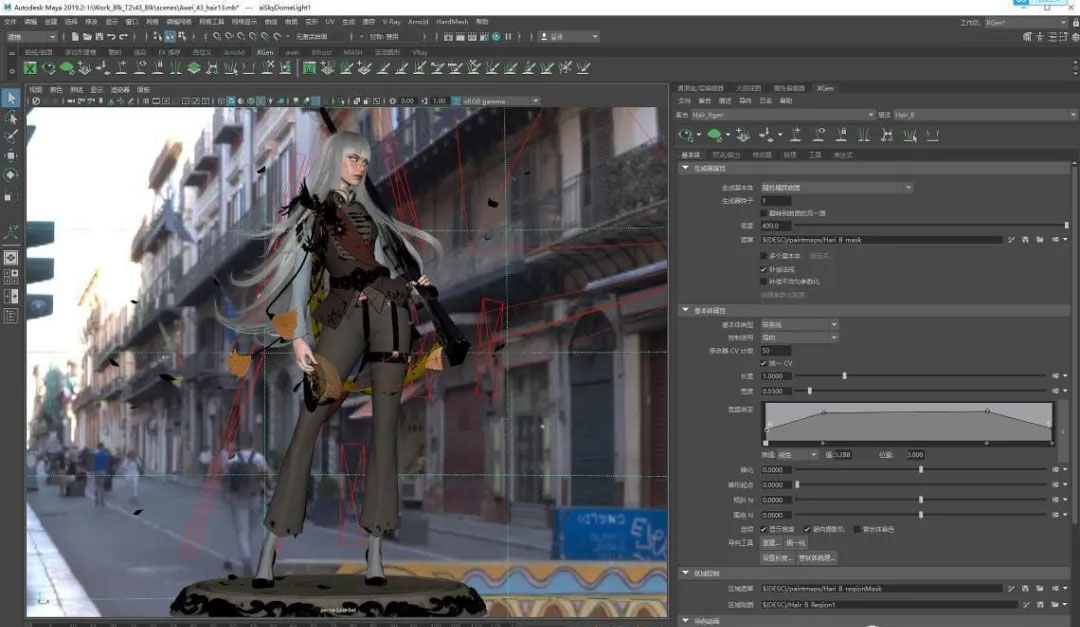Click the save icon beside Hair_B_mask field
This screenshot has width=1080, height=627.
click(1026, 240)
